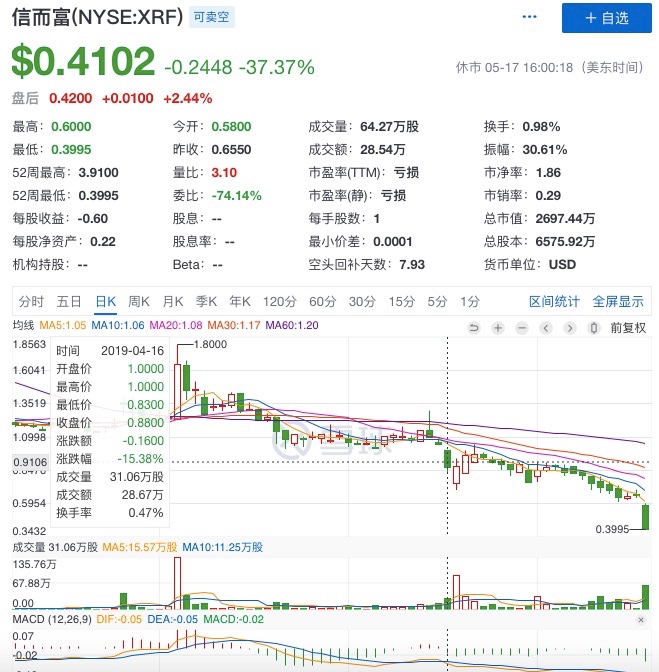Add stock via the 自选 button

(x=606, y=18)
